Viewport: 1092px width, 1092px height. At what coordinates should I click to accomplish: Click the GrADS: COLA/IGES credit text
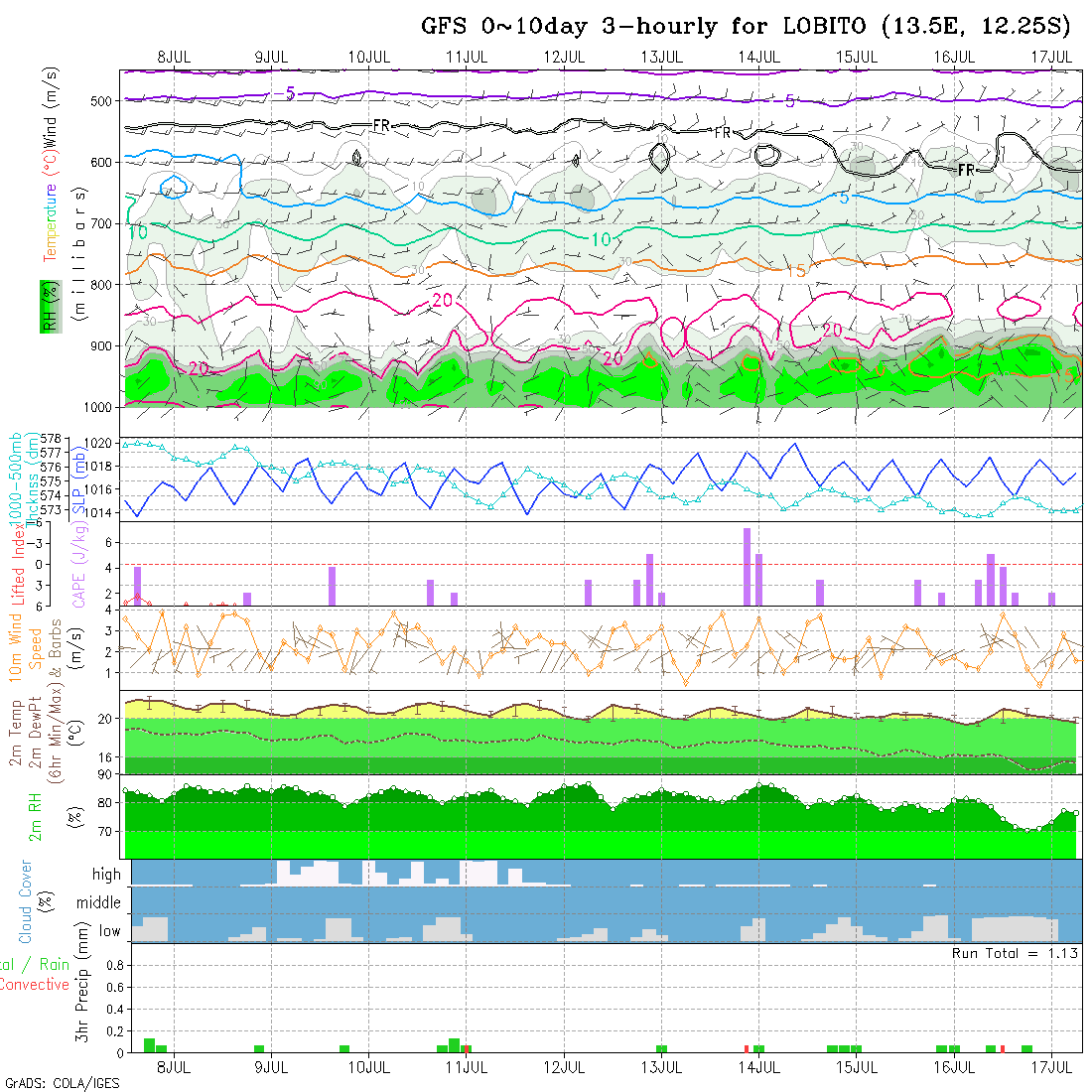(x=61, y=1082)
